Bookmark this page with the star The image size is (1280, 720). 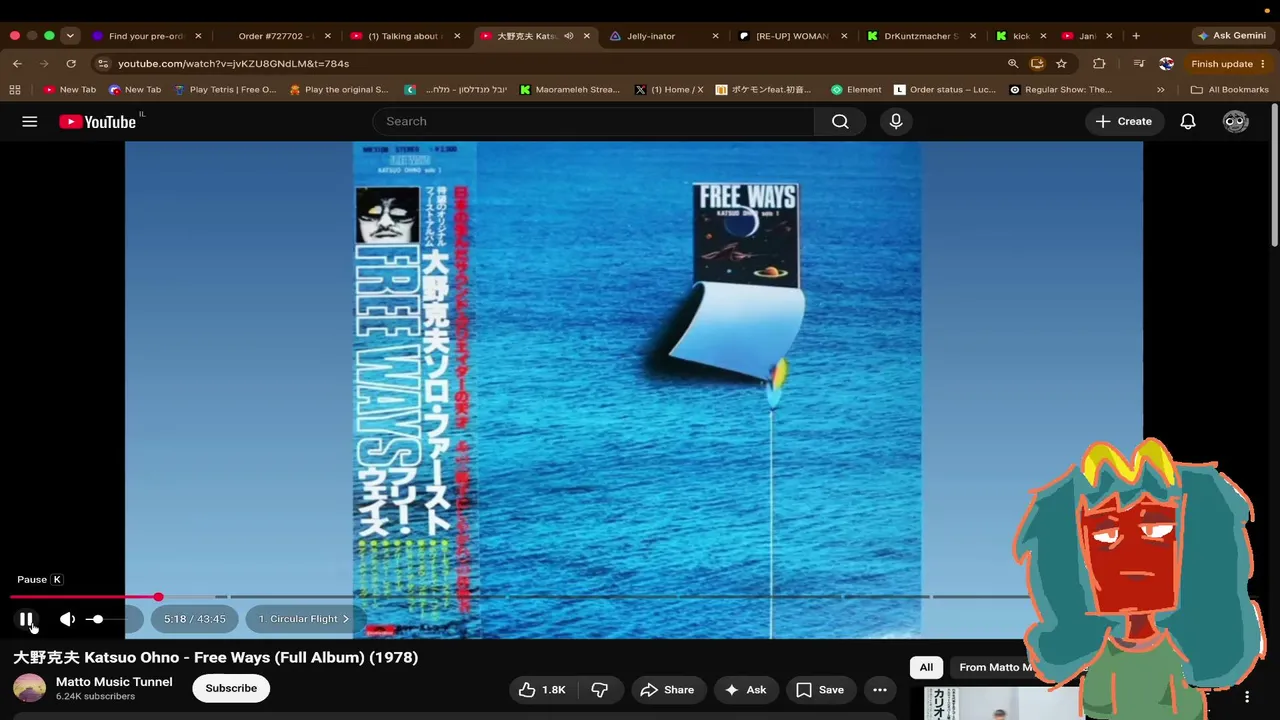1061,63
